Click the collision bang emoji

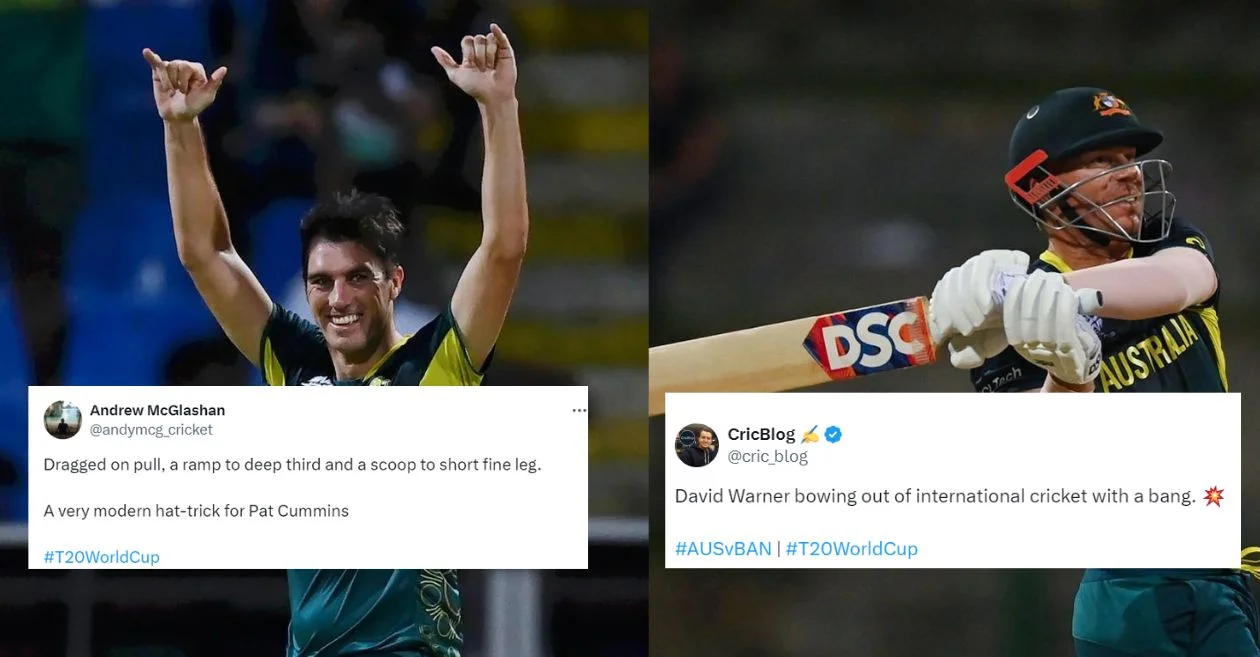[1213, 496]
